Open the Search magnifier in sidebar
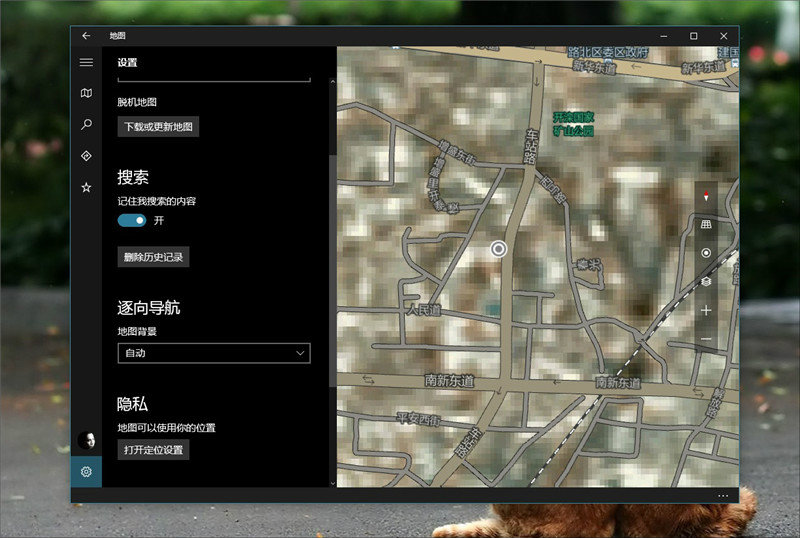Screen dimensions: 800x538 click(86, 124)
